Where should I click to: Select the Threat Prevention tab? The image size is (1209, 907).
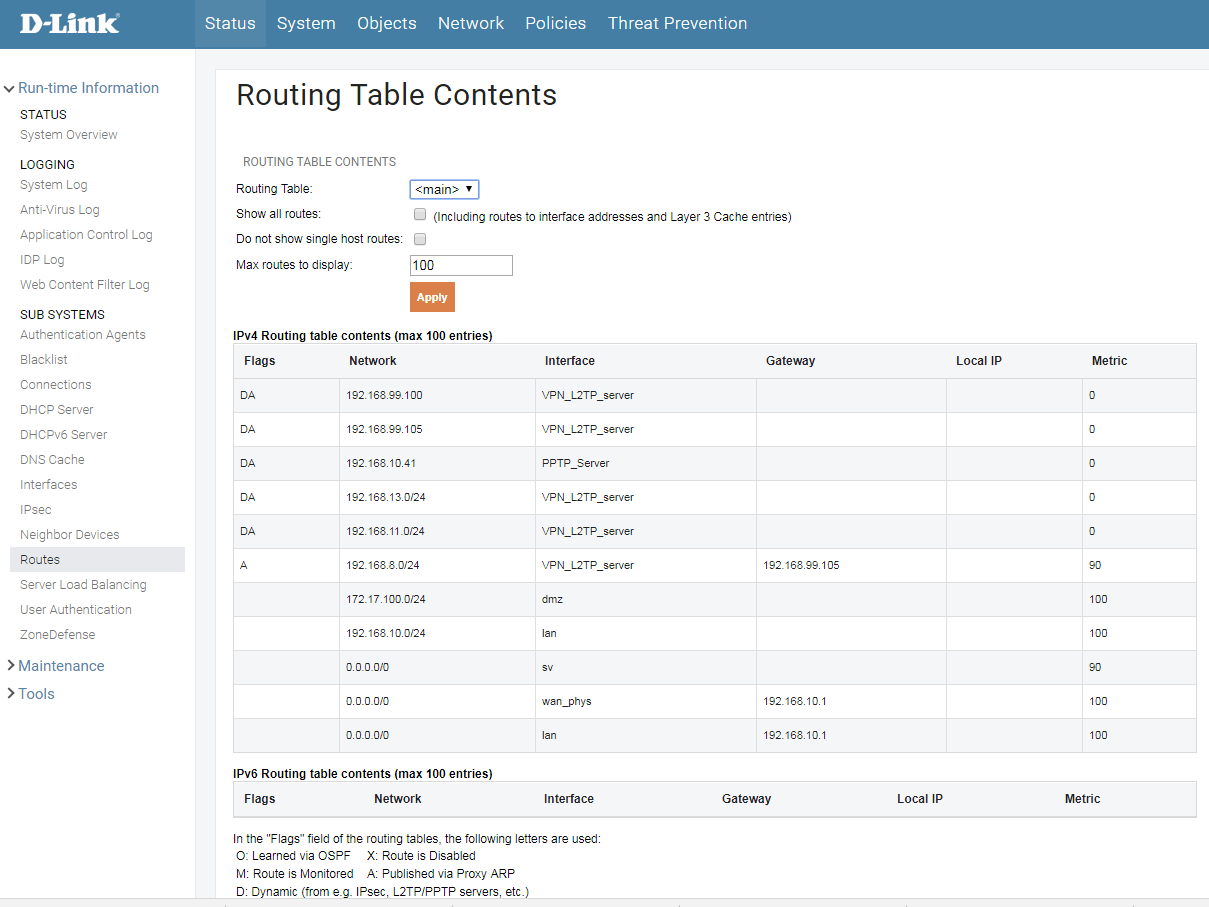[677, 23]
